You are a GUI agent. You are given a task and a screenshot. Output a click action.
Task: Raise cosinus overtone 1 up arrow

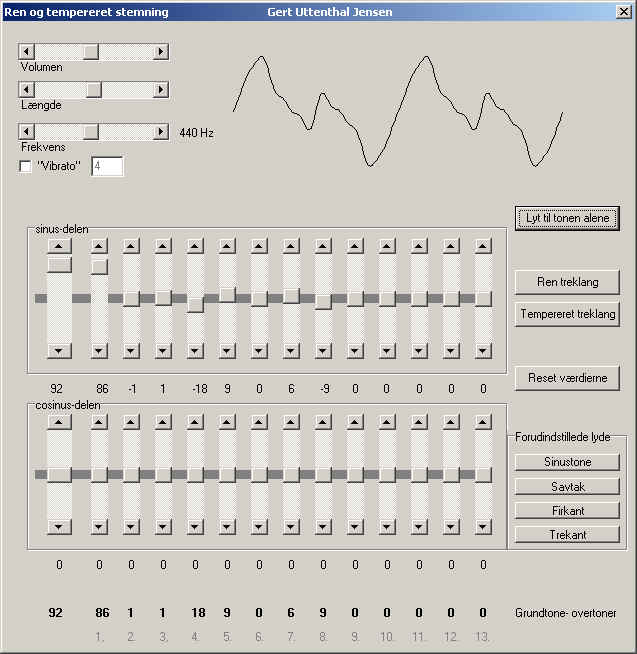coord(99,422)
